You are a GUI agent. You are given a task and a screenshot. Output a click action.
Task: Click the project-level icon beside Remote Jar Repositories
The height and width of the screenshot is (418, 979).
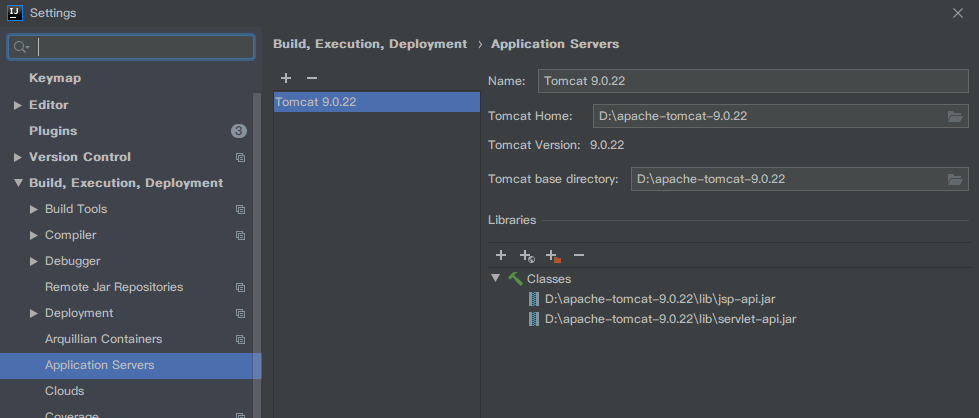[x=240, y=287]
